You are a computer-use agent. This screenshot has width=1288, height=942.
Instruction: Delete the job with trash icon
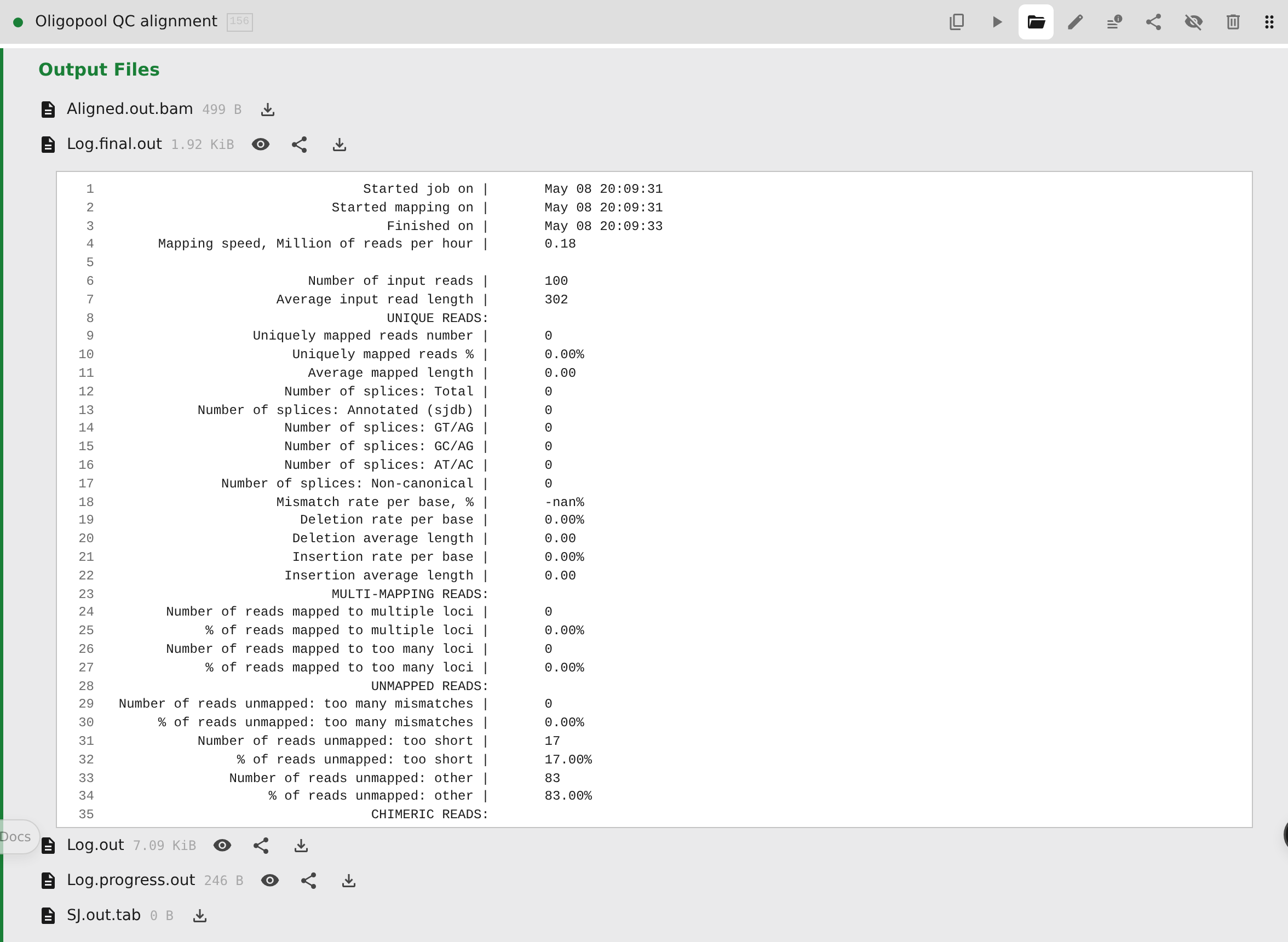coord(1233,22)
